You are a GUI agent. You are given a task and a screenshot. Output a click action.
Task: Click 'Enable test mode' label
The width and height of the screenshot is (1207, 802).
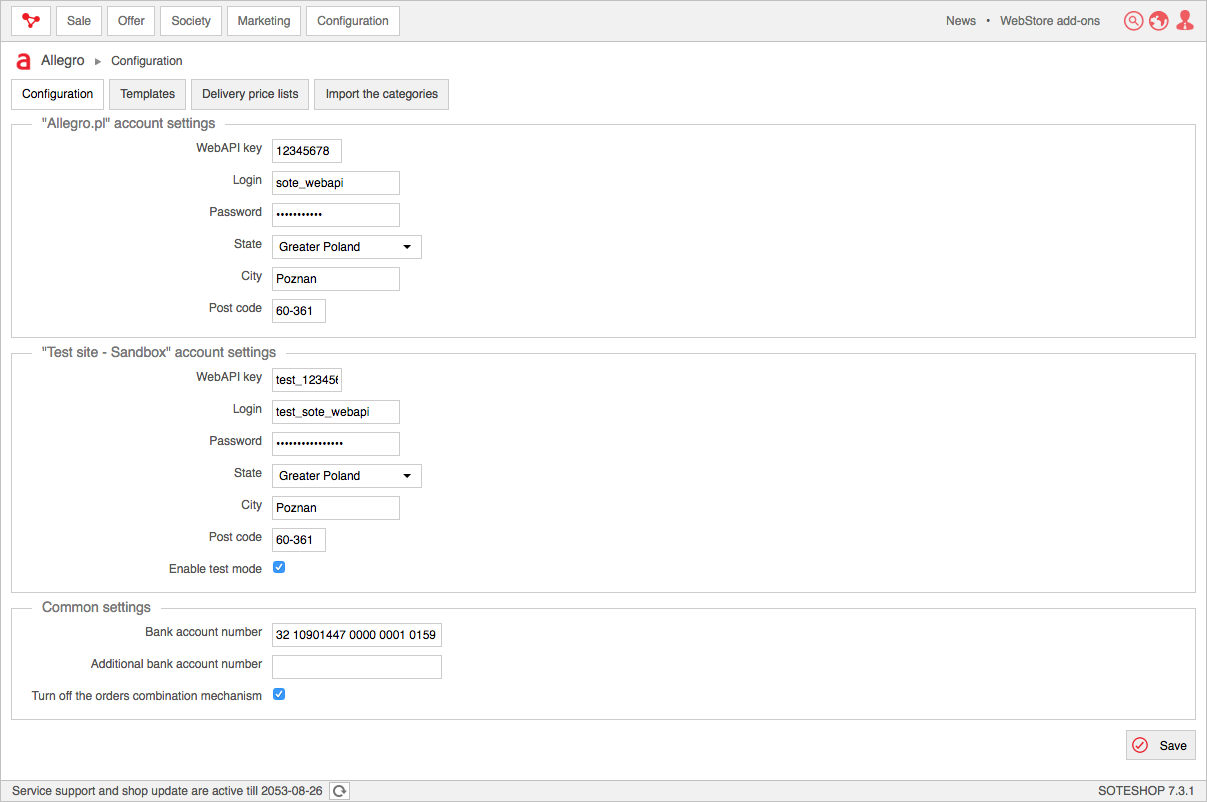coord(215,569)
